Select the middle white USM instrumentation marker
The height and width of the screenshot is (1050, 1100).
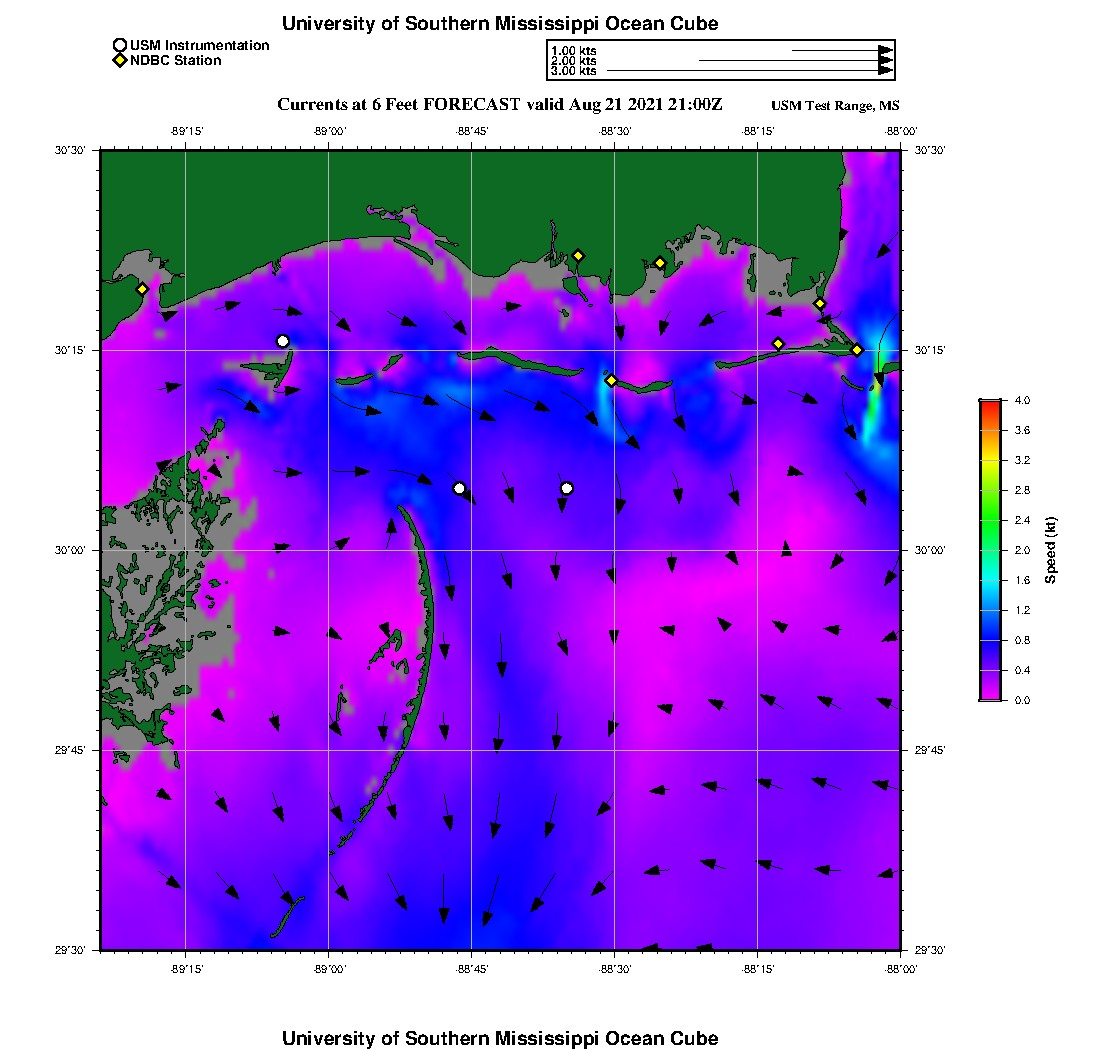click(x=459, y=488)
